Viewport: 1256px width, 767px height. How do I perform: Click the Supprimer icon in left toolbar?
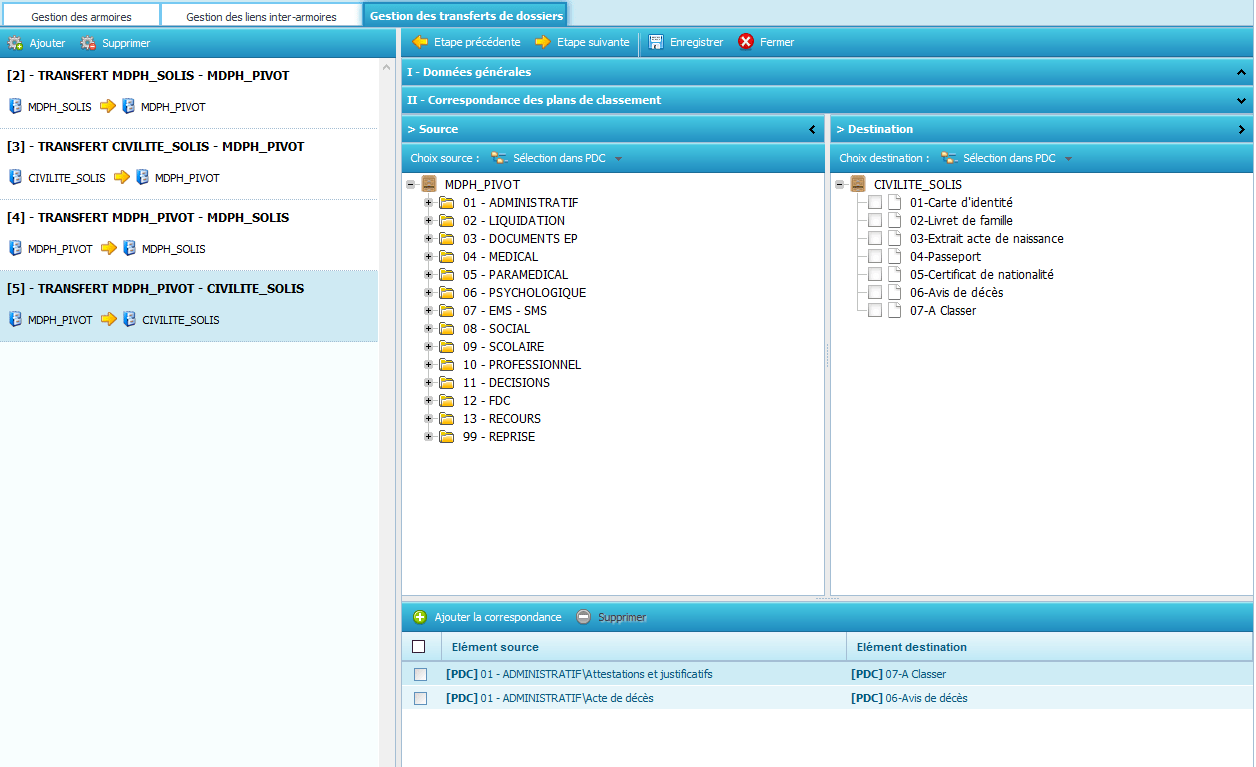(x=88, y=43)
